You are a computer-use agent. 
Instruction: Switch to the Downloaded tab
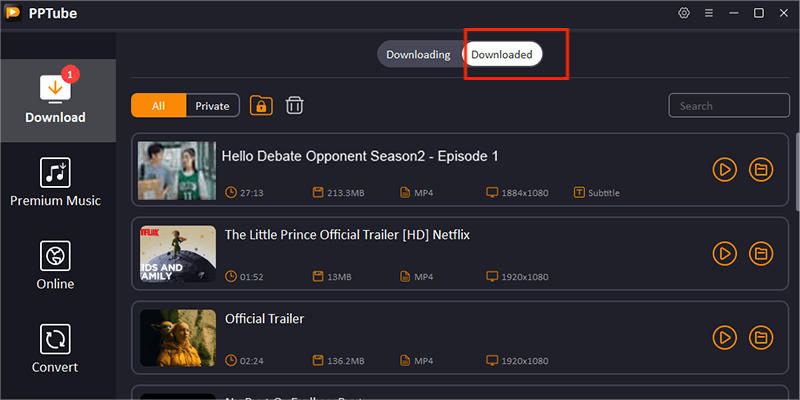tap(502, 54)
